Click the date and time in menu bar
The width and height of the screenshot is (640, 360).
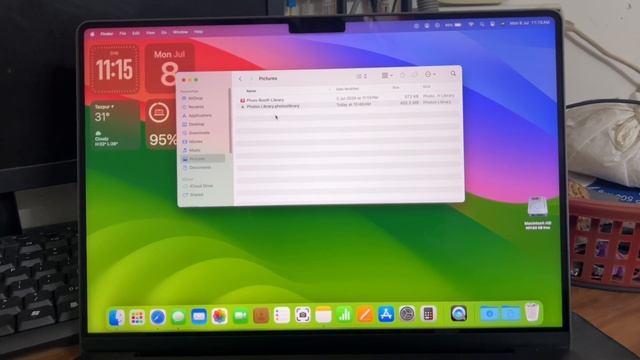pos(529,23)
